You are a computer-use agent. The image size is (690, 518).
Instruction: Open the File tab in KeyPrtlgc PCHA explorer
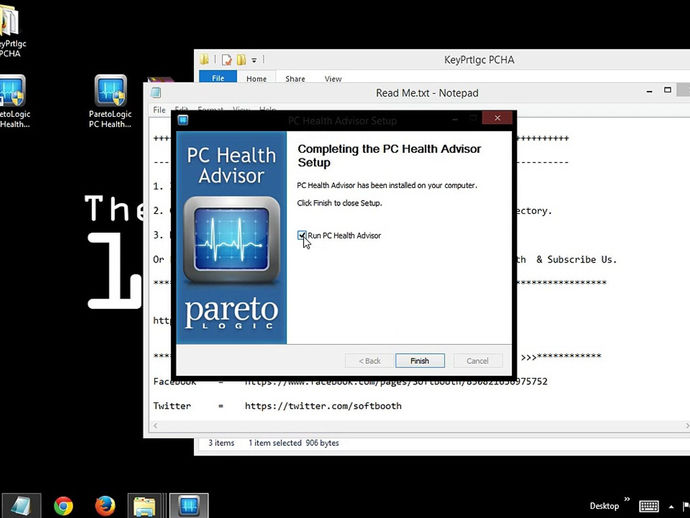(x=218, y=77)
